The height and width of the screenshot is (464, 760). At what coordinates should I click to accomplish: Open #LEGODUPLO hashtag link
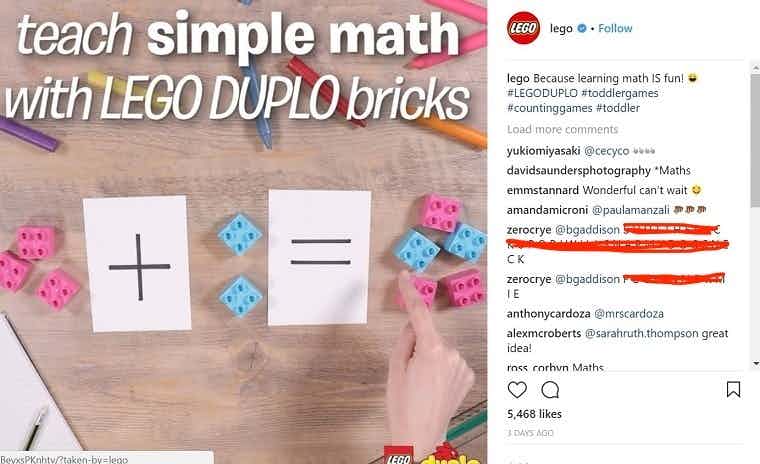coord(542,93)
